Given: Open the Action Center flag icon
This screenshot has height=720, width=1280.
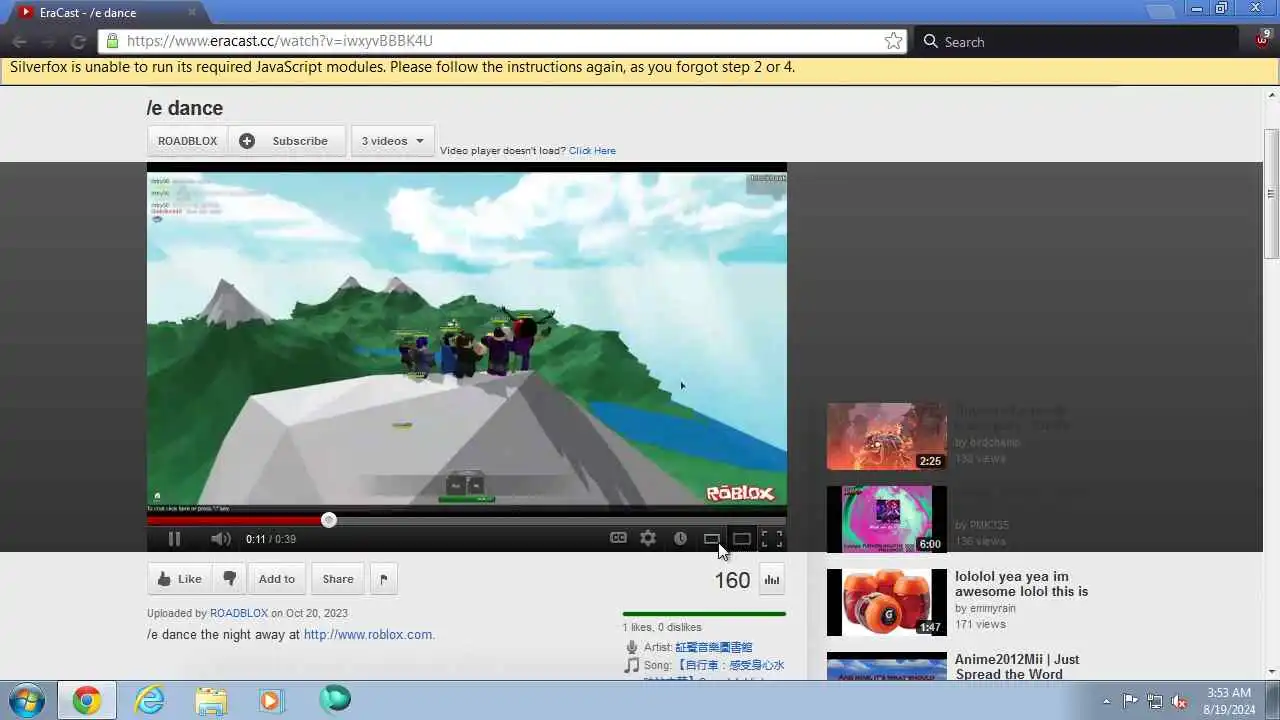Looking at the screenshot, I should tap(1130, 701).
